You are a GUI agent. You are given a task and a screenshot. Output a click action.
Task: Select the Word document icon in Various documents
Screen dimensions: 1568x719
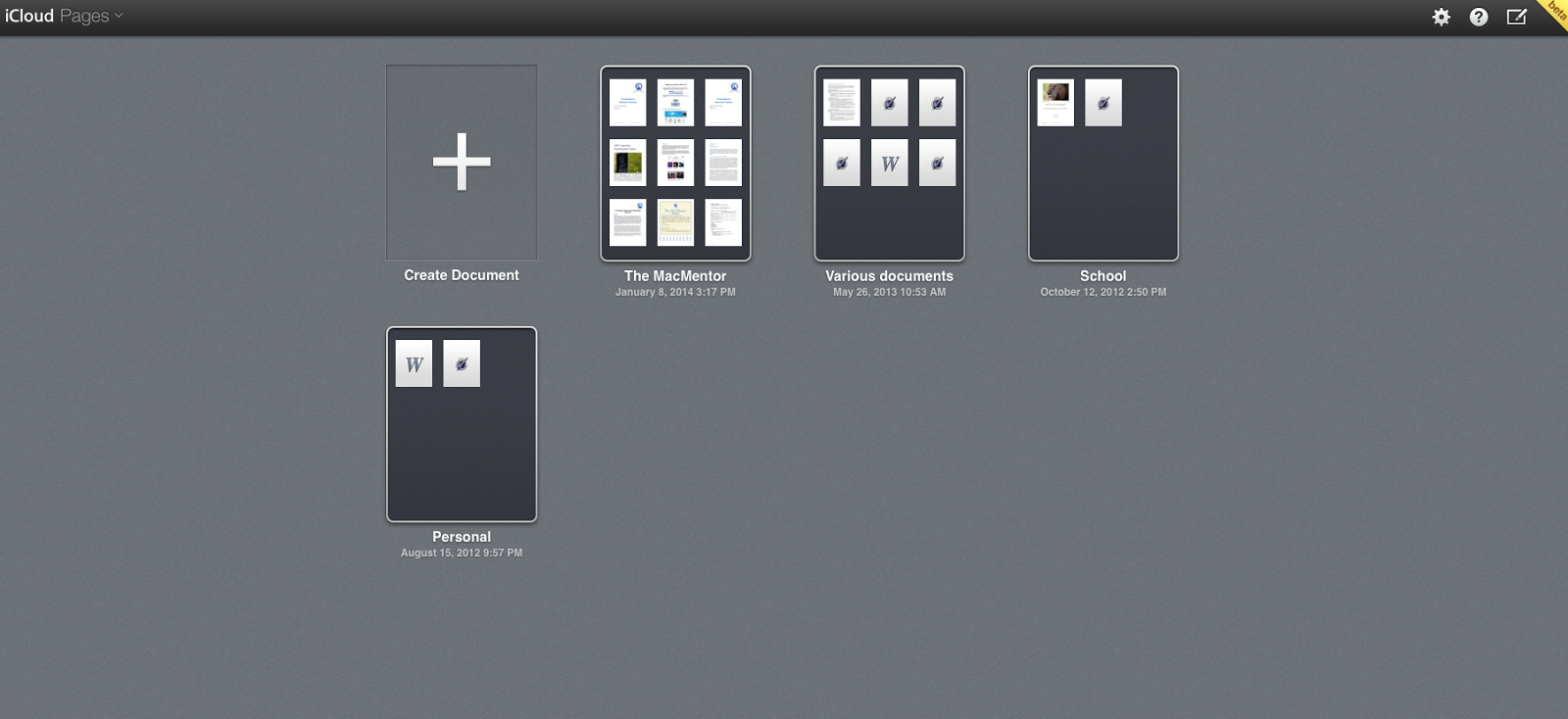point(890,163)
